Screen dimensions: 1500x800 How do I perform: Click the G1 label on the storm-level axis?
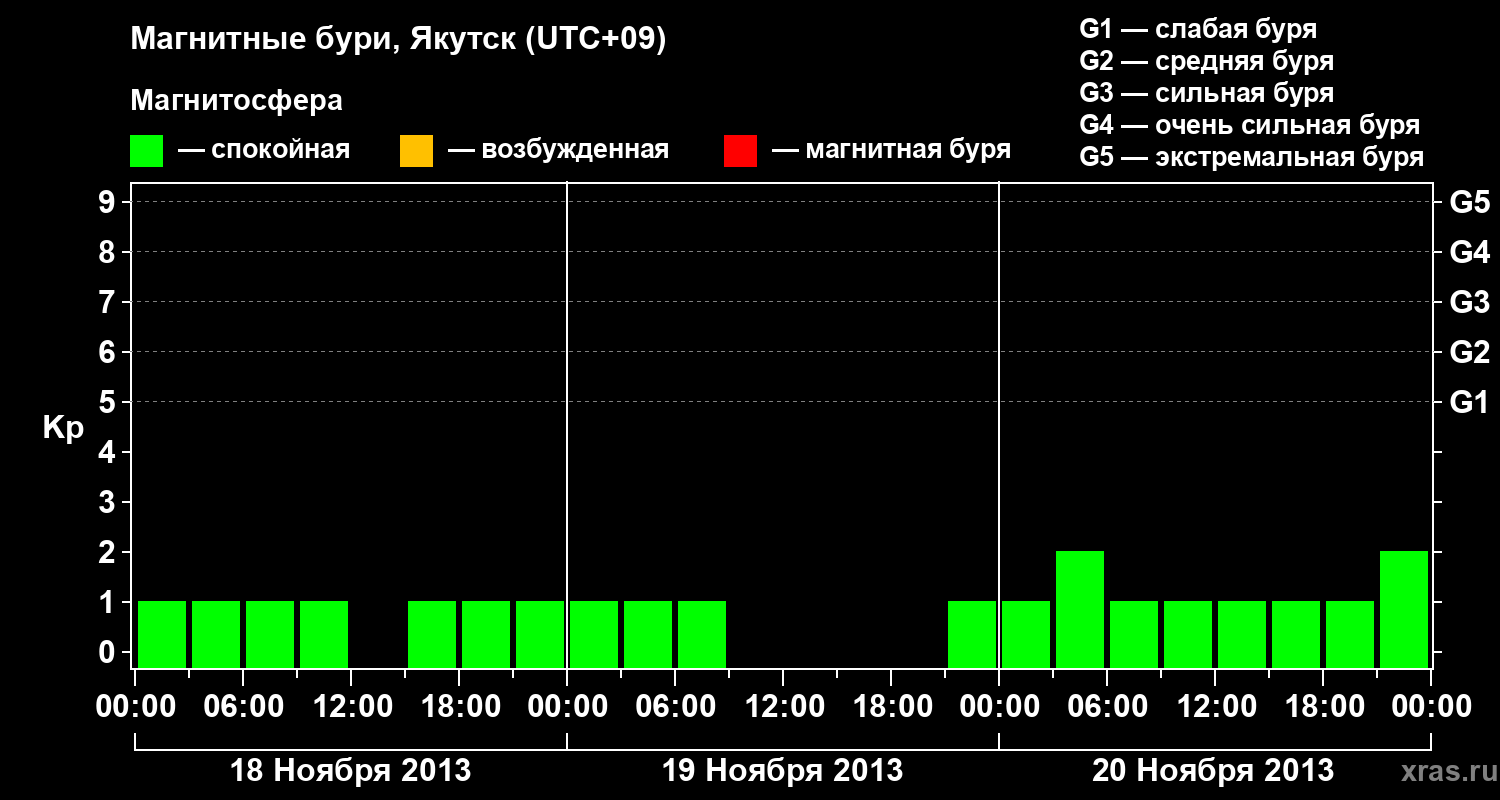pyautogui.click(x=1469, y=402)
